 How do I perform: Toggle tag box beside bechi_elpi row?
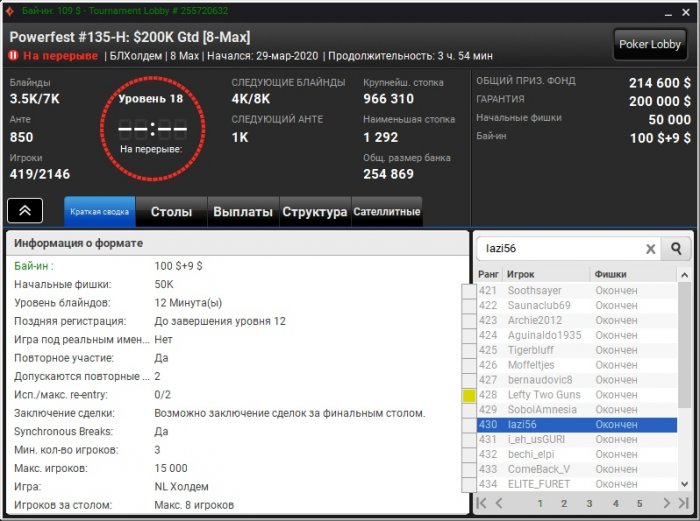(469, 454)
